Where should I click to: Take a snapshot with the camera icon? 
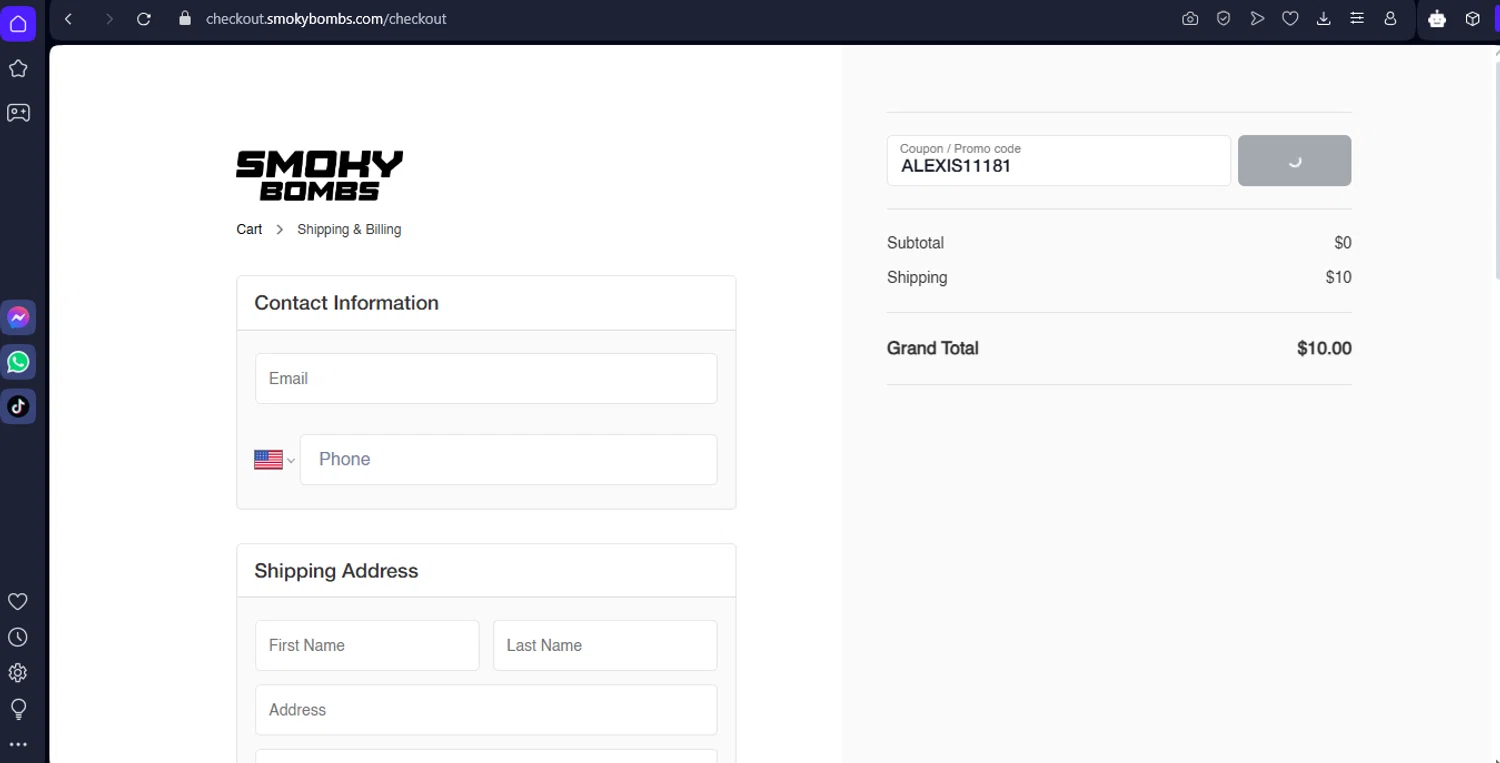pos(1190,19)
